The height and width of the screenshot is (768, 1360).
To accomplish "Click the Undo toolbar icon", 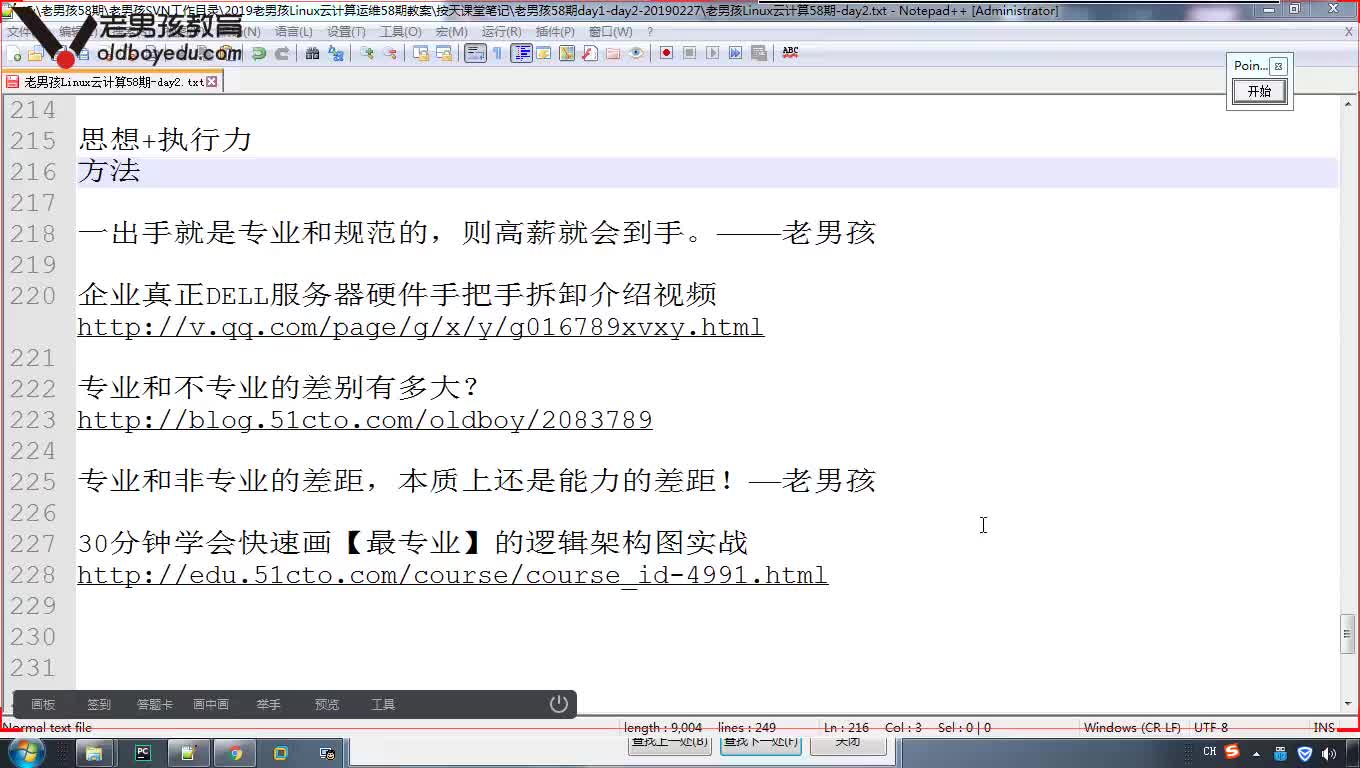I will (x=259, y=53).
